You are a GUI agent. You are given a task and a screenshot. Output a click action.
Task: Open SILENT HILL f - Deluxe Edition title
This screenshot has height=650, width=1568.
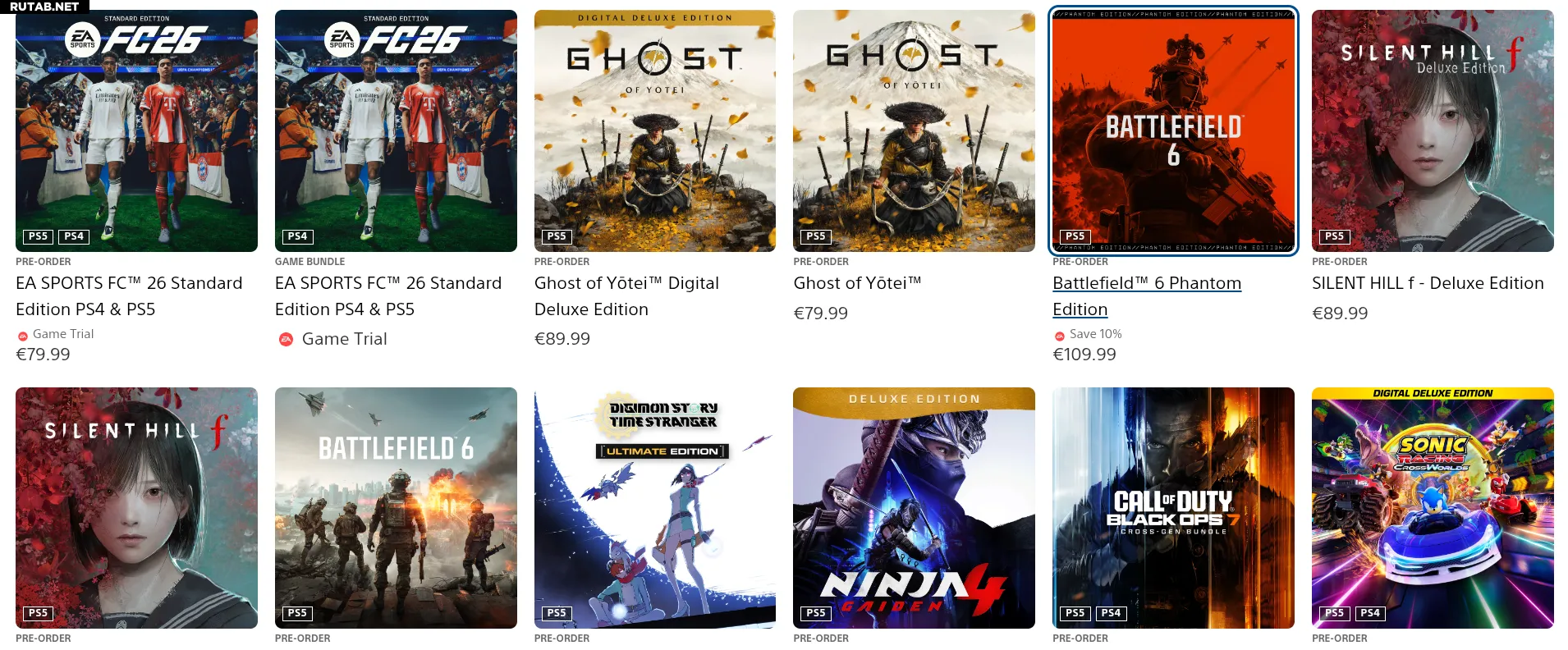point(1428,283)
